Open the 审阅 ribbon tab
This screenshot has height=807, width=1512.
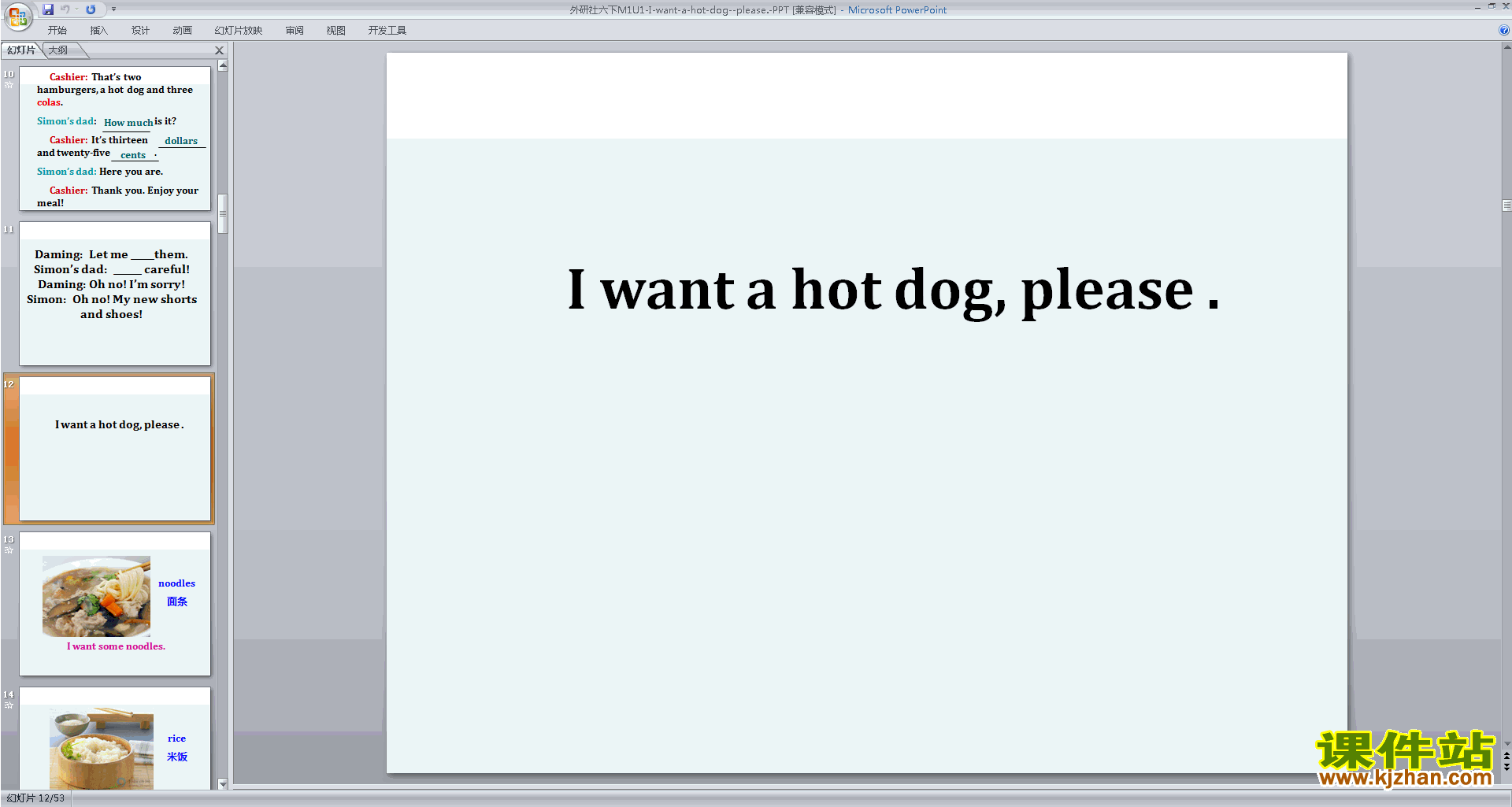[295, 31]
